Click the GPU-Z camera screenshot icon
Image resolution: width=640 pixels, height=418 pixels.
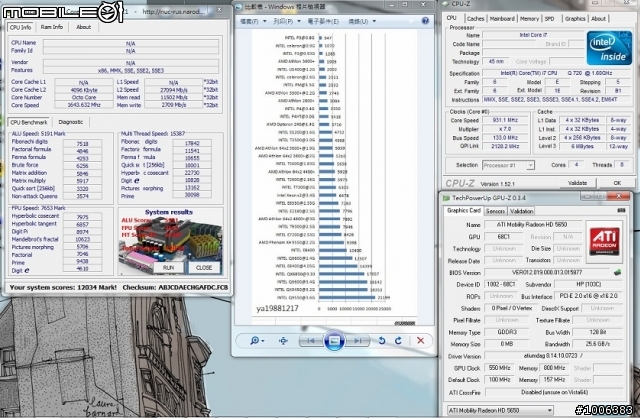pyautogui.click(x=621, y=210)
